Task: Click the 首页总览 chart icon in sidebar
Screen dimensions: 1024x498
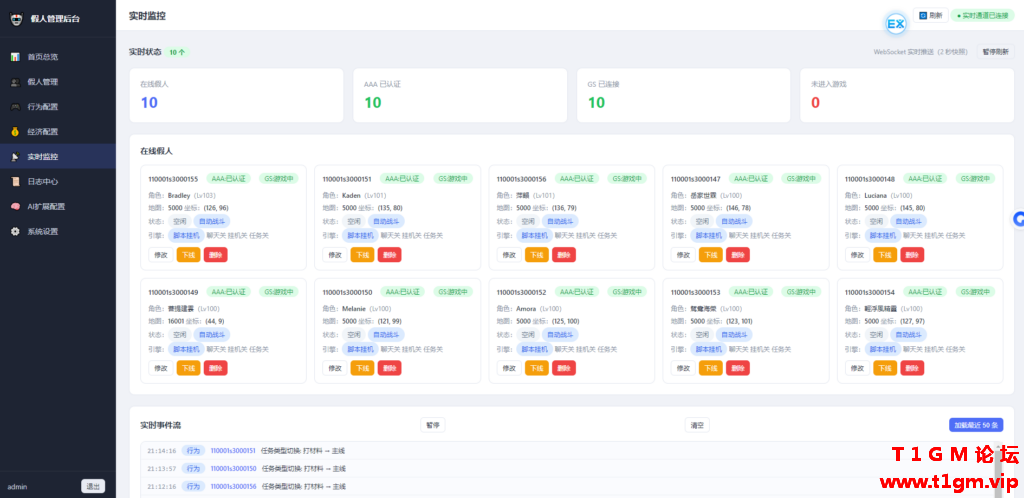Action: pos(15,57)
